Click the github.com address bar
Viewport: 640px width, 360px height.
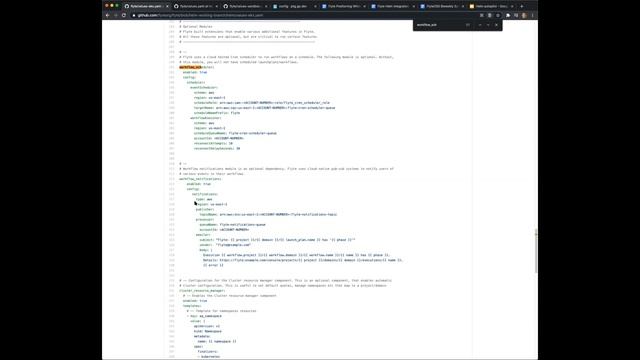point(302,15)
